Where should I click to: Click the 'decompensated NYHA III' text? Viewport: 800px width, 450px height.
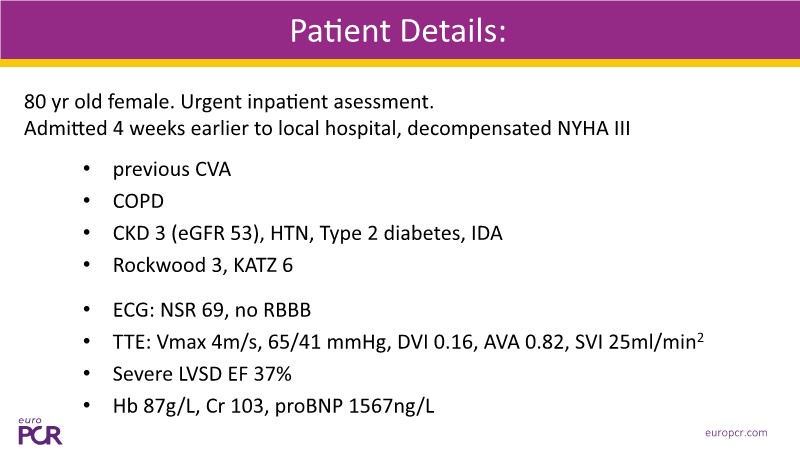point(528,129)
